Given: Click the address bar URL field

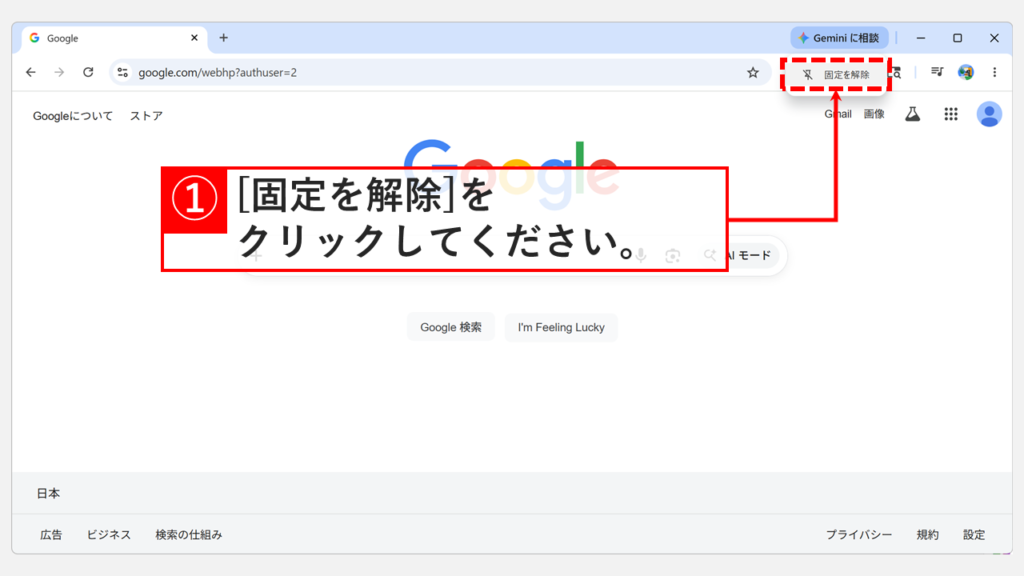Looking at the screenshot, I should pos(438,72).
